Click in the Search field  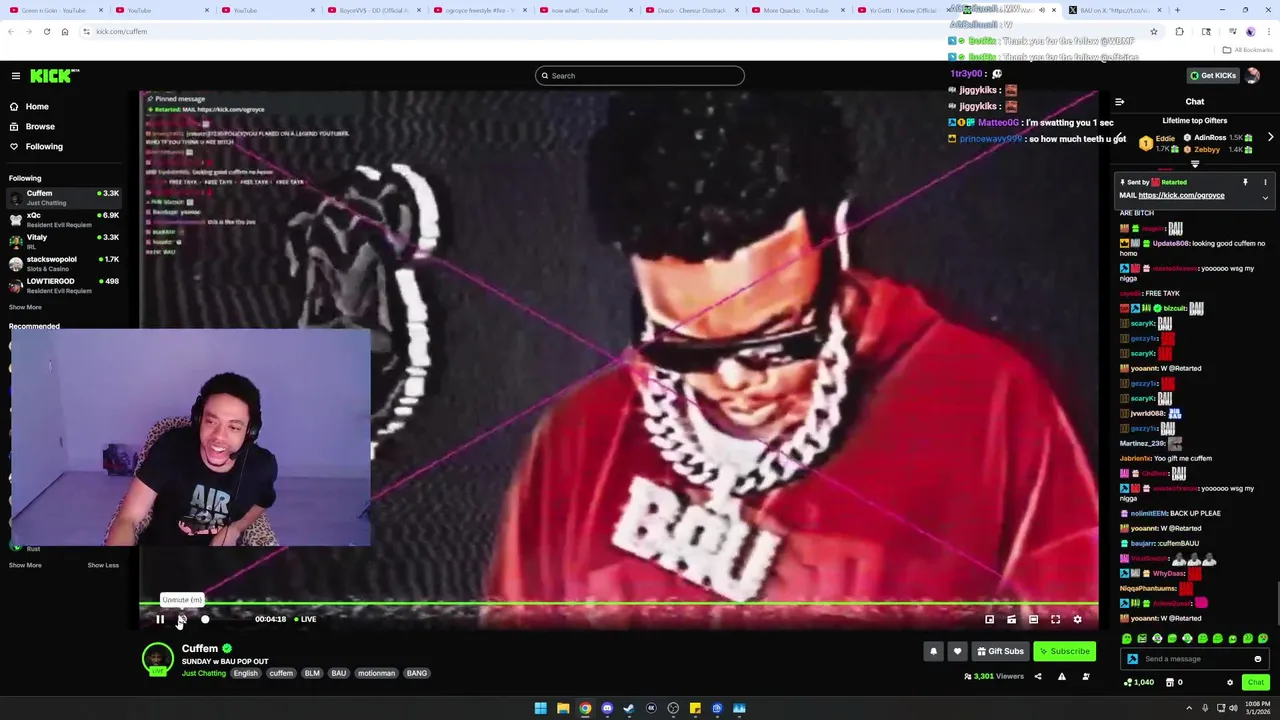640,76
